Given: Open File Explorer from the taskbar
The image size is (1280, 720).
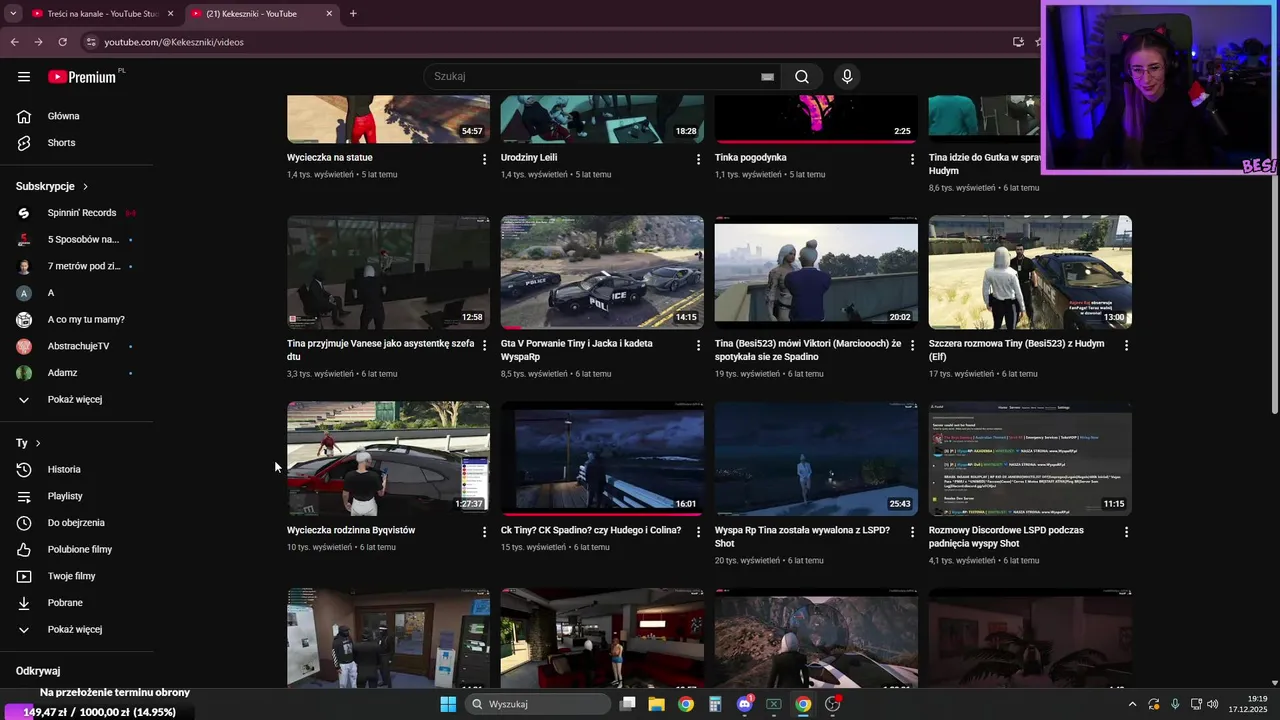Looking at the screenshot, I should click(656, 704).
